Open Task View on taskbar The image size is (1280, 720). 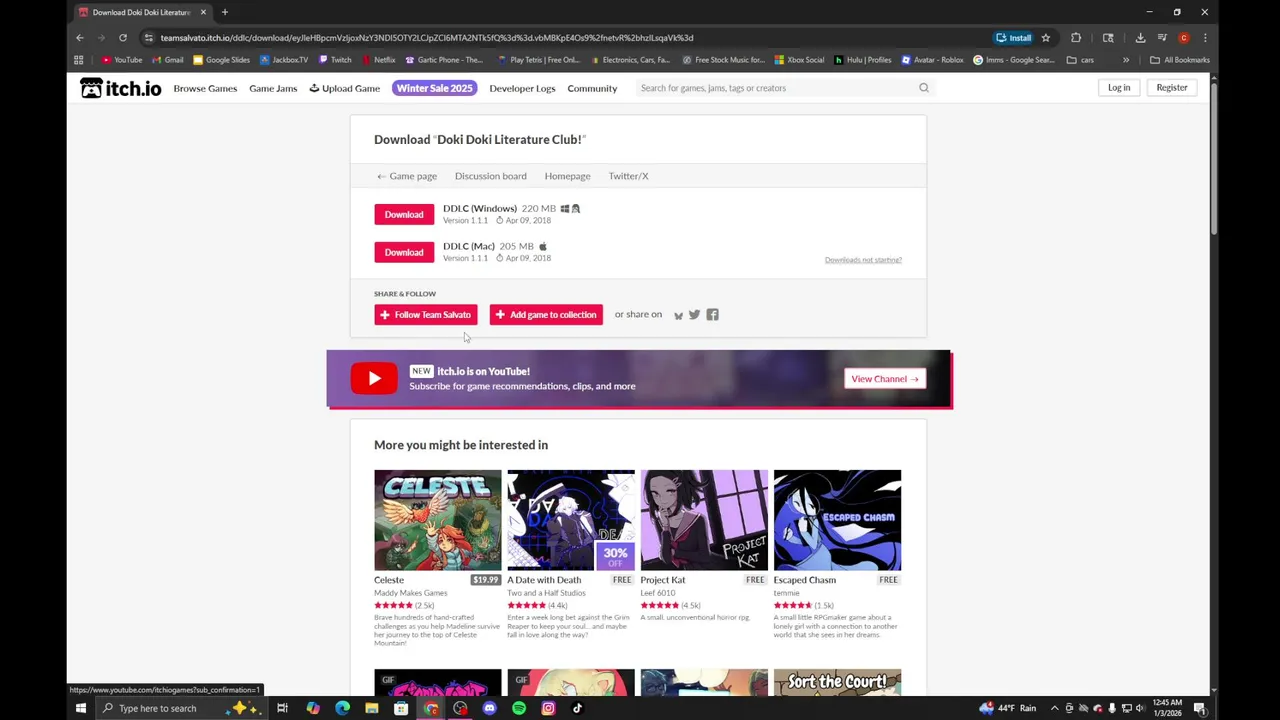point(283,708)
